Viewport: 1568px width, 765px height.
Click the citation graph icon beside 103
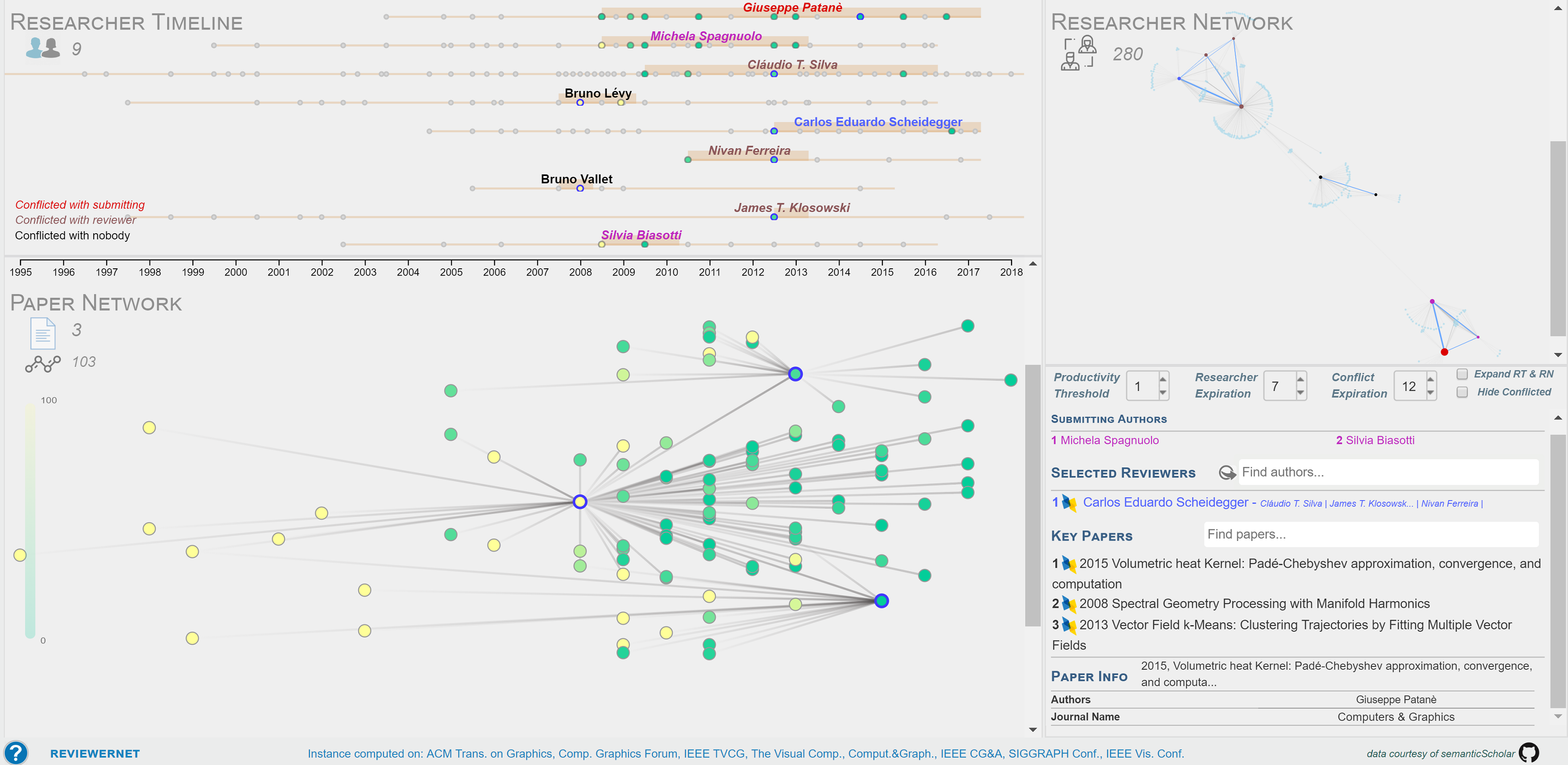43,364
